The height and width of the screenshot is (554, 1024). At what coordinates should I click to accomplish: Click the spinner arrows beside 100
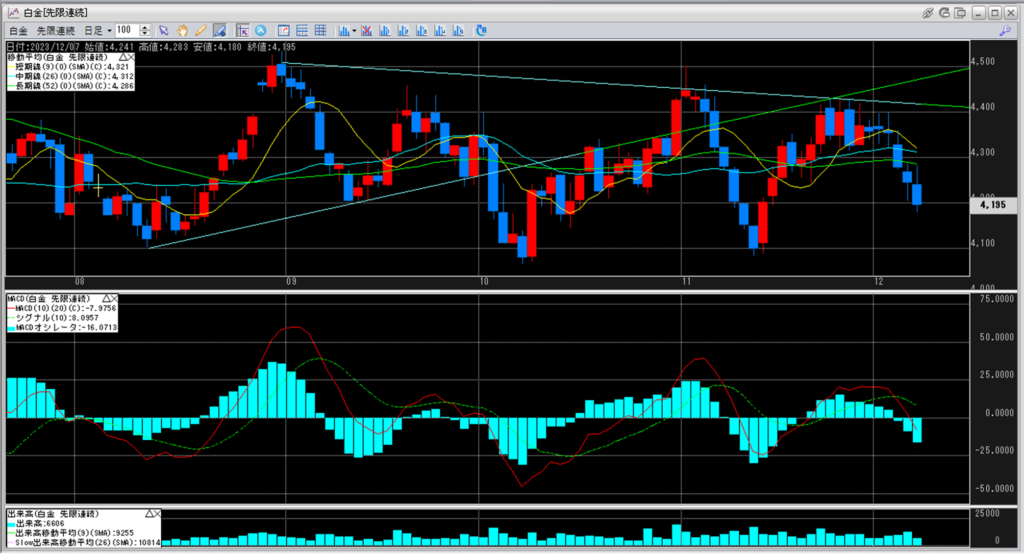145,31
